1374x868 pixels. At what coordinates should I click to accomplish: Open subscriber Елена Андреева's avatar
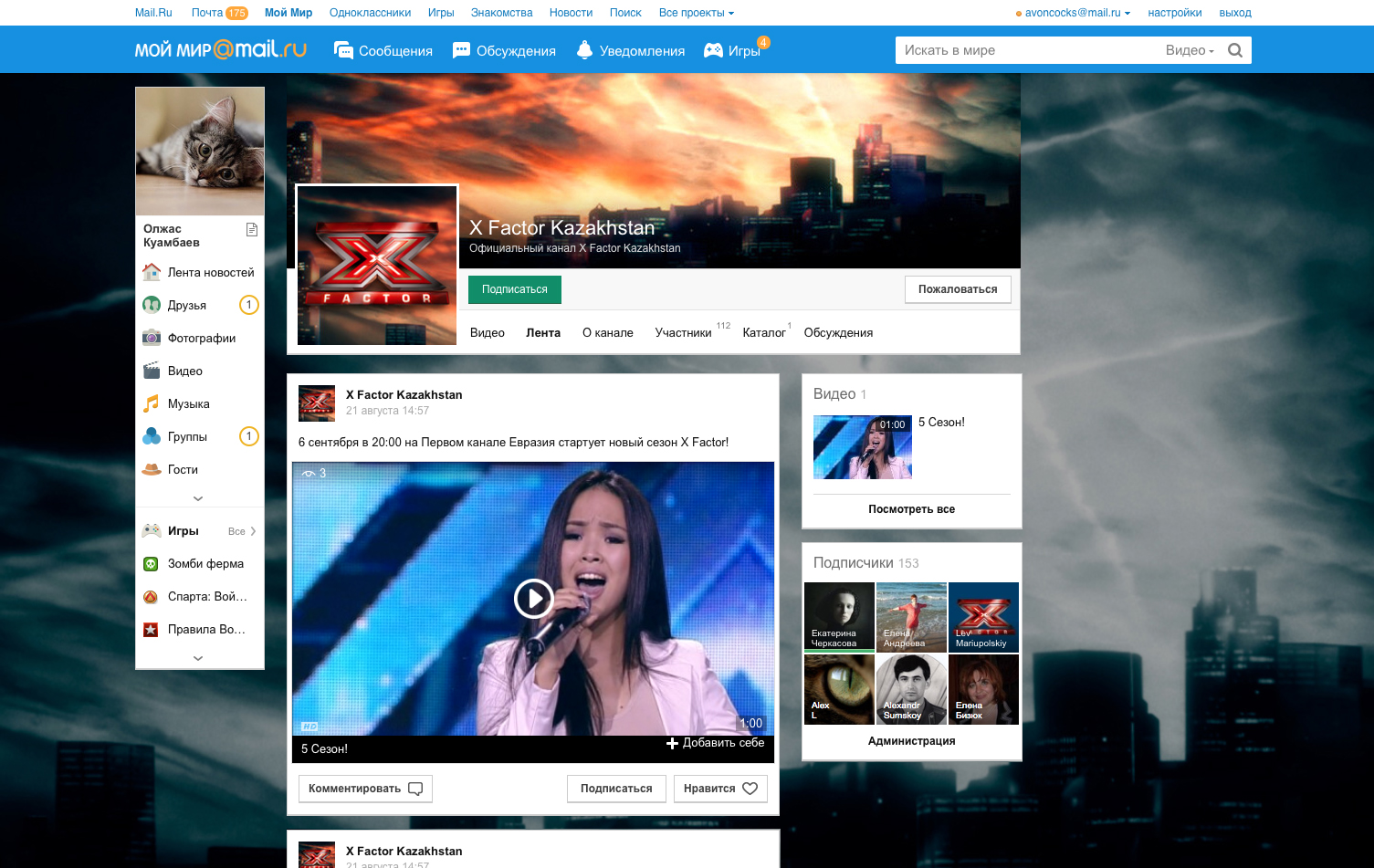coord(911,616)
